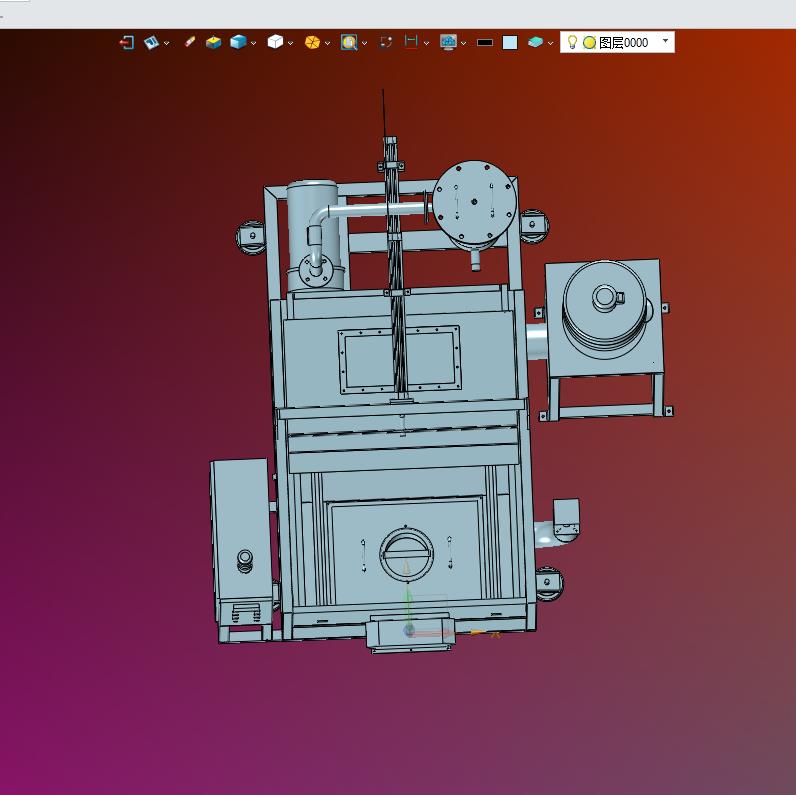Click the black line color swatch
The image size is (796, 795).
[485, 43]
